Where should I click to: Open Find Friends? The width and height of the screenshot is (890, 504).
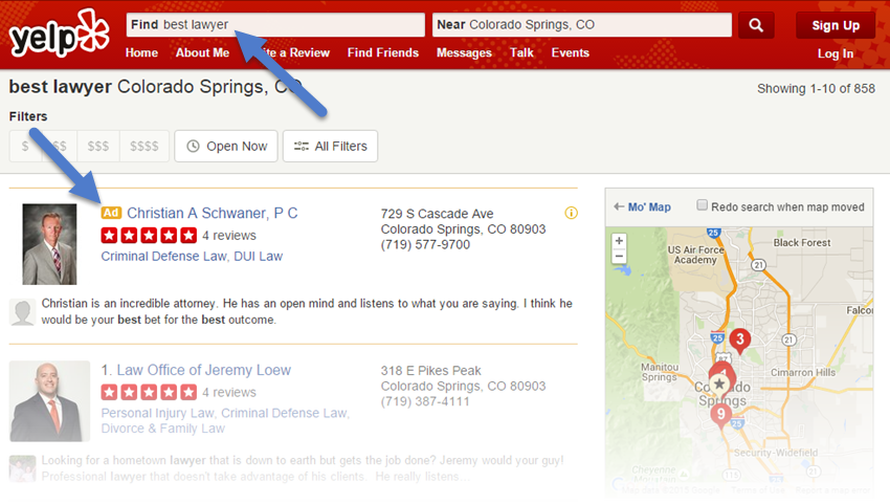383,53
